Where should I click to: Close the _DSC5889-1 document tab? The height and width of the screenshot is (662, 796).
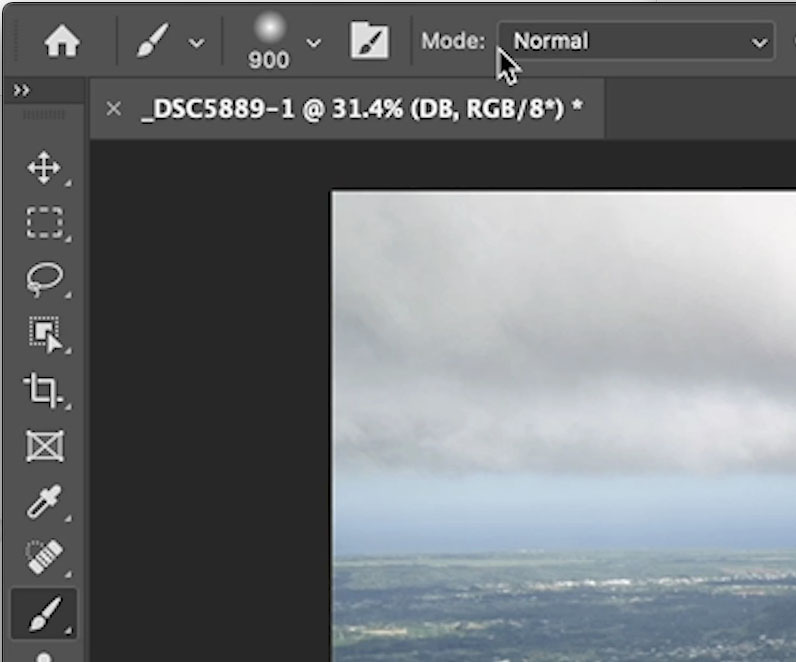point(114,108)
